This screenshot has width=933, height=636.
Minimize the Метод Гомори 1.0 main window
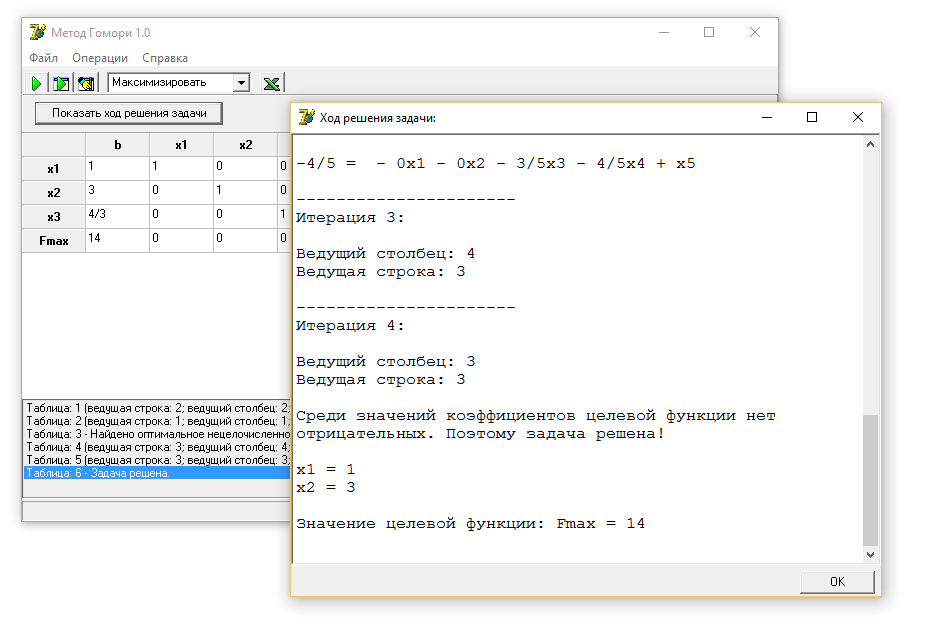[x=664, y=32]
